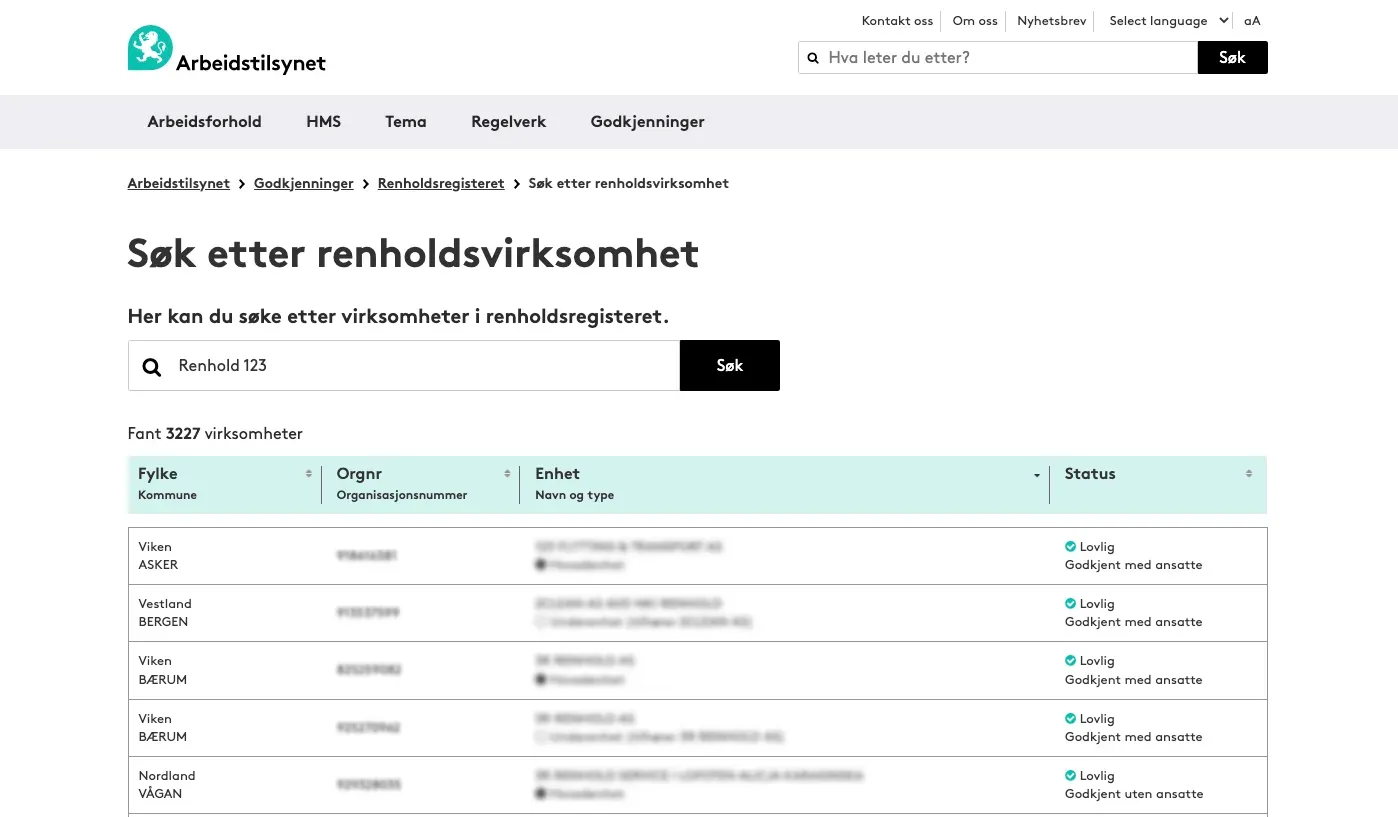Go to the Nyhetsbrev link
Viewport: 1398px width, 817px height.
coord(1051,21)
